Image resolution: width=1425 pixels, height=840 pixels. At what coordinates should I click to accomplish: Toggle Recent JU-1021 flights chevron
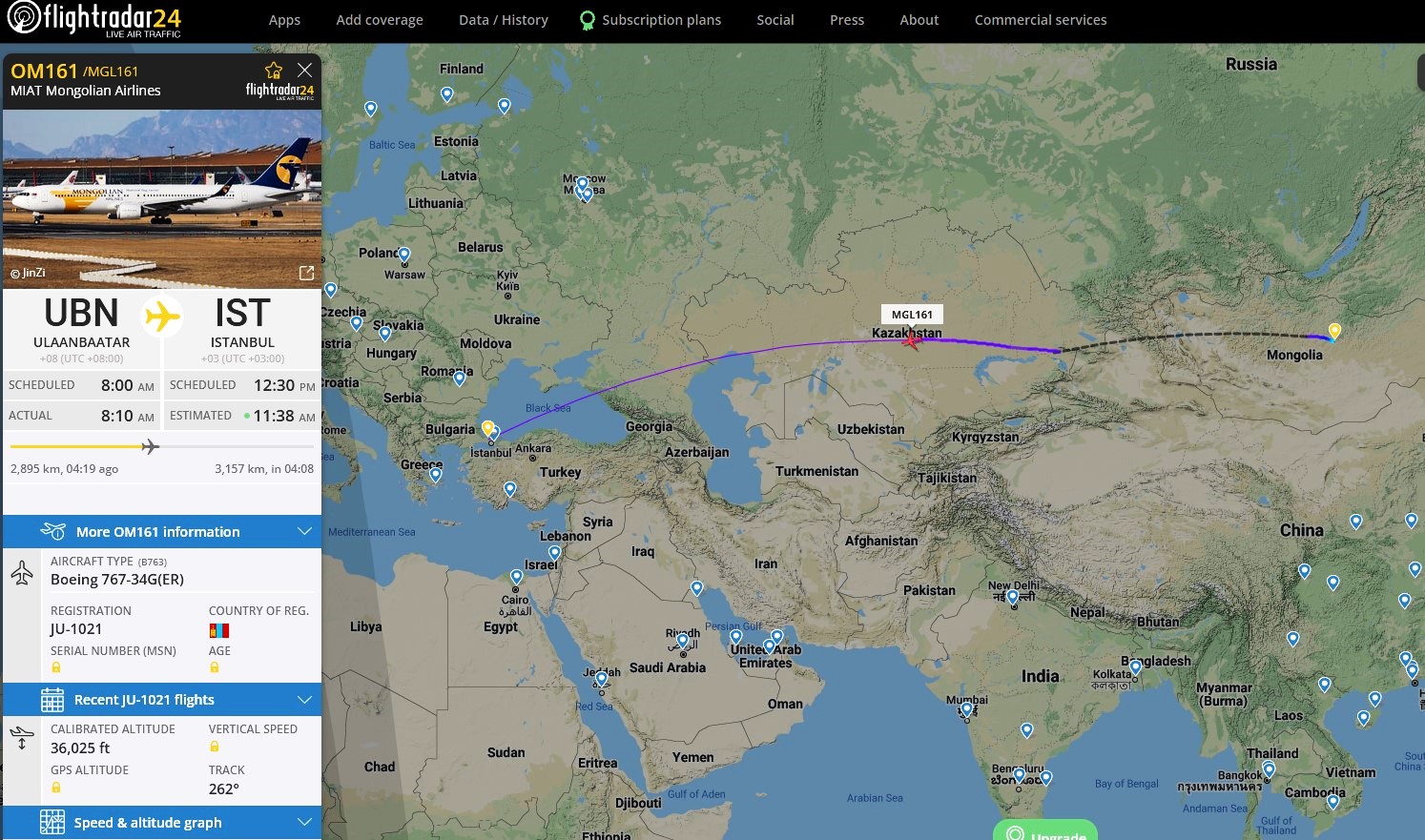[x=304, y=700]
